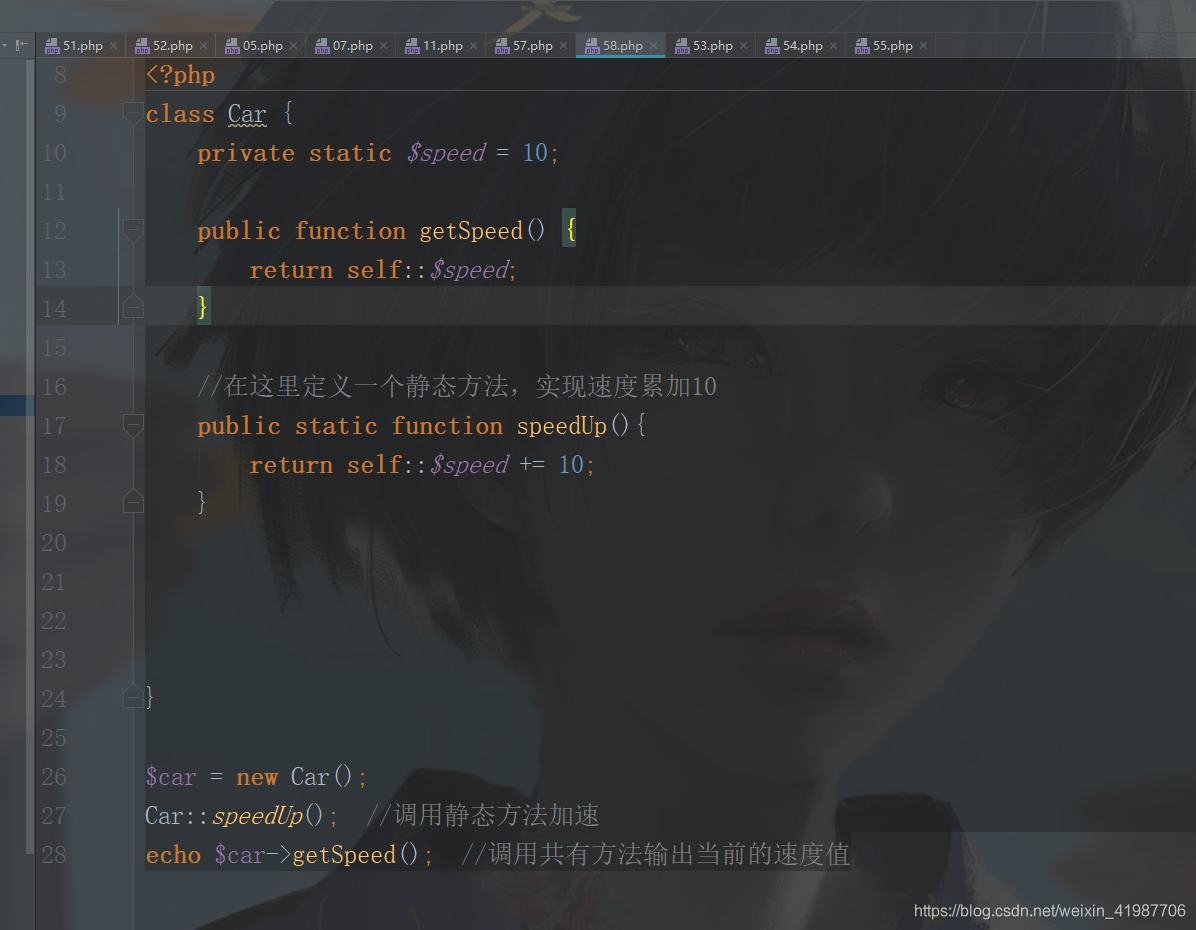Viewport: 1196px width, 930px height.
Task: Click the PHP file icon on 11.php tab
Action: pos(412,47)
